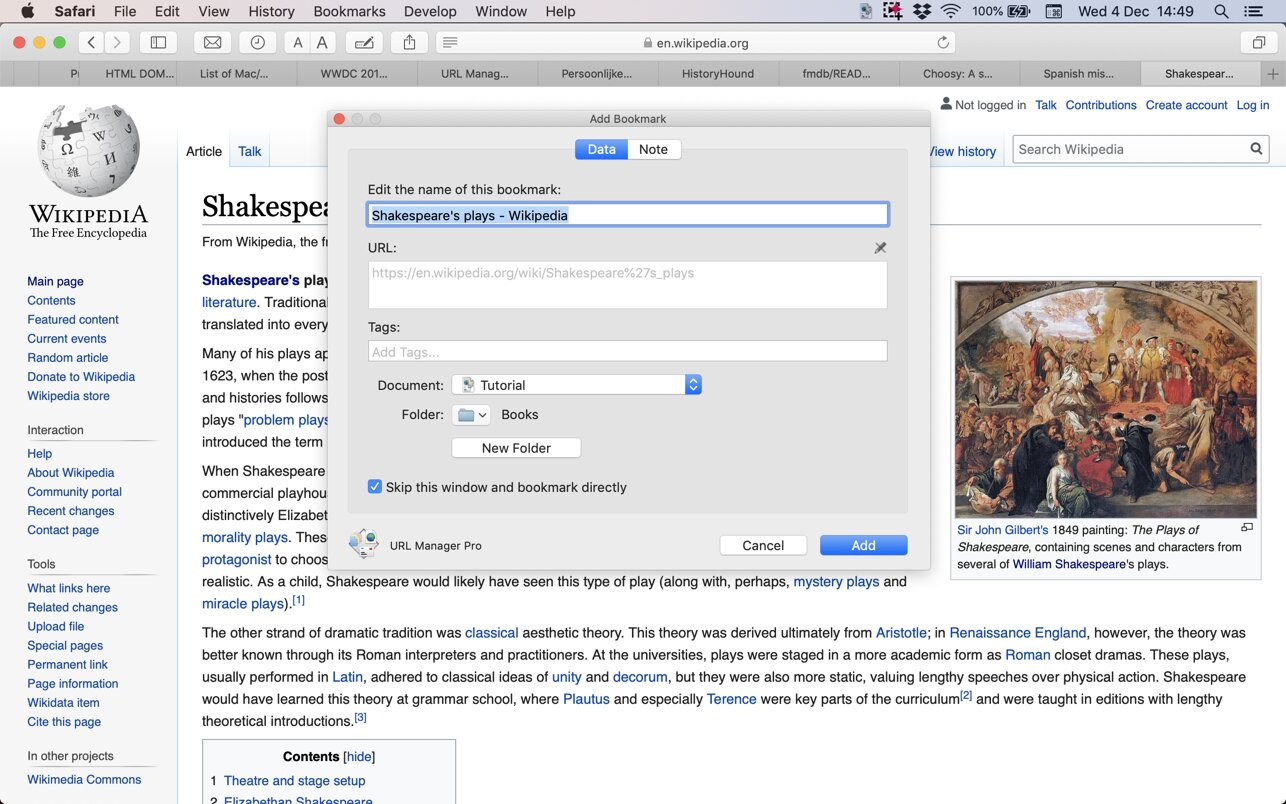Open the Bookmarks menu in menu bar

(349, 11)
